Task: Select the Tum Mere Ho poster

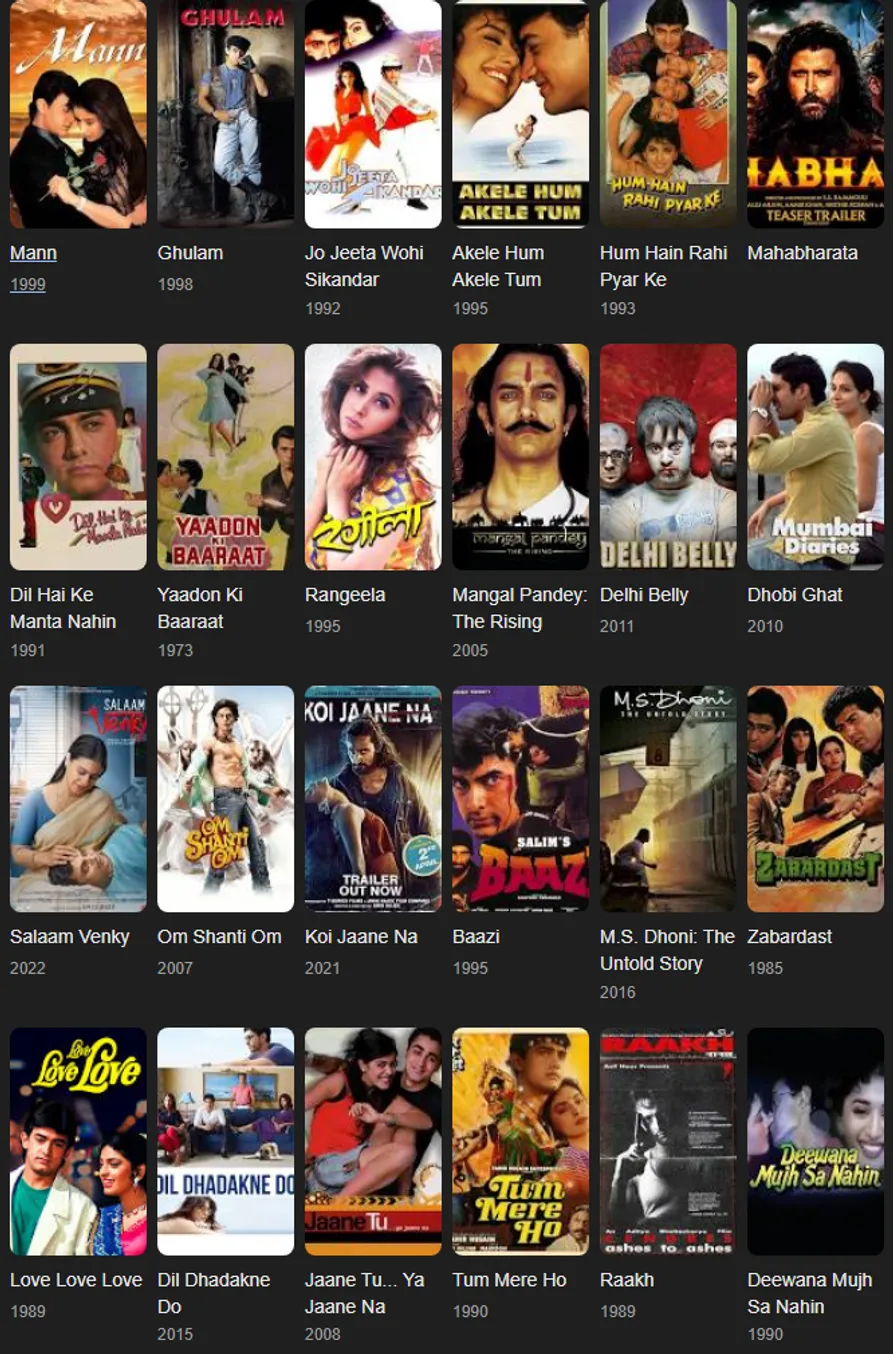Action: (x=521, y=1141)
